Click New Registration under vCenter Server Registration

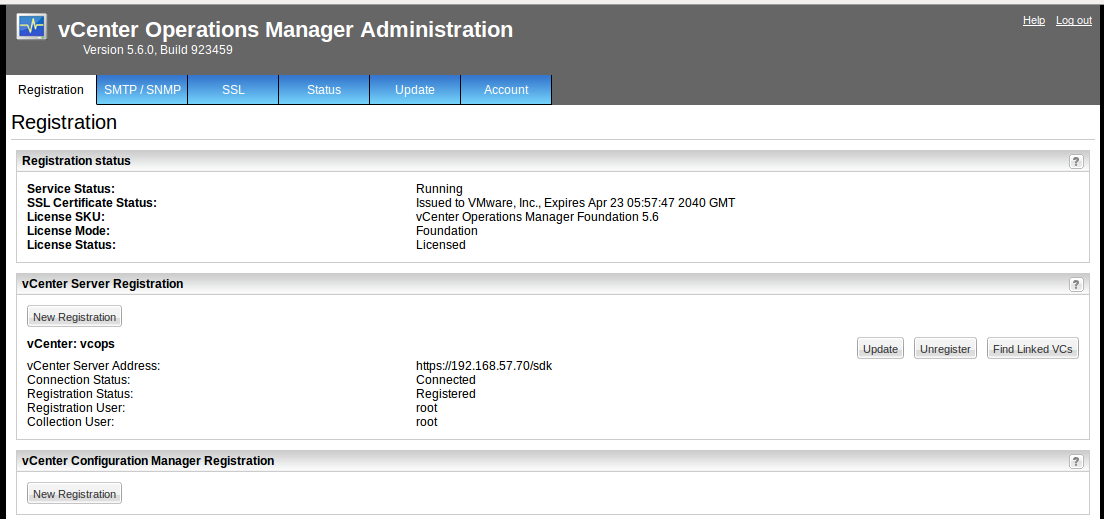(75, 317)
